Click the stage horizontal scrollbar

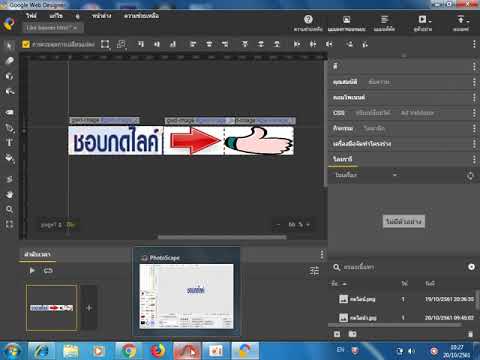[x=222, y=237]
